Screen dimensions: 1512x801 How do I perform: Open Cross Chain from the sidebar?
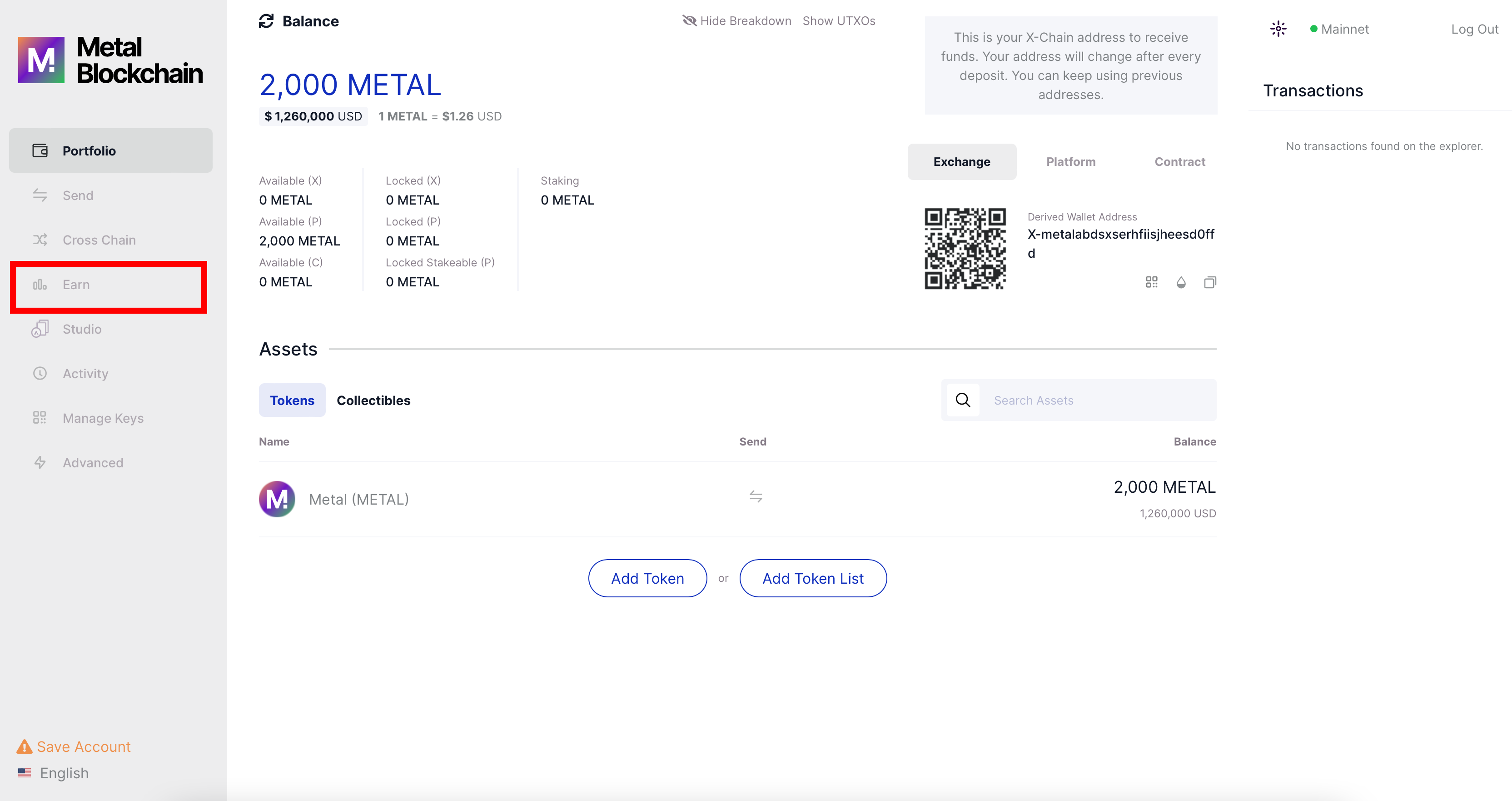99,240
